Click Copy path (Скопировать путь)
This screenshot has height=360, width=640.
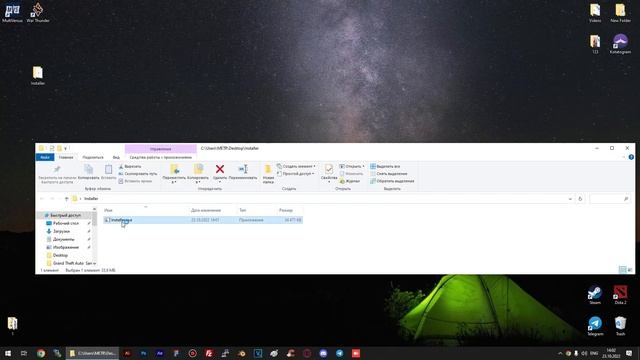(138, 174)
